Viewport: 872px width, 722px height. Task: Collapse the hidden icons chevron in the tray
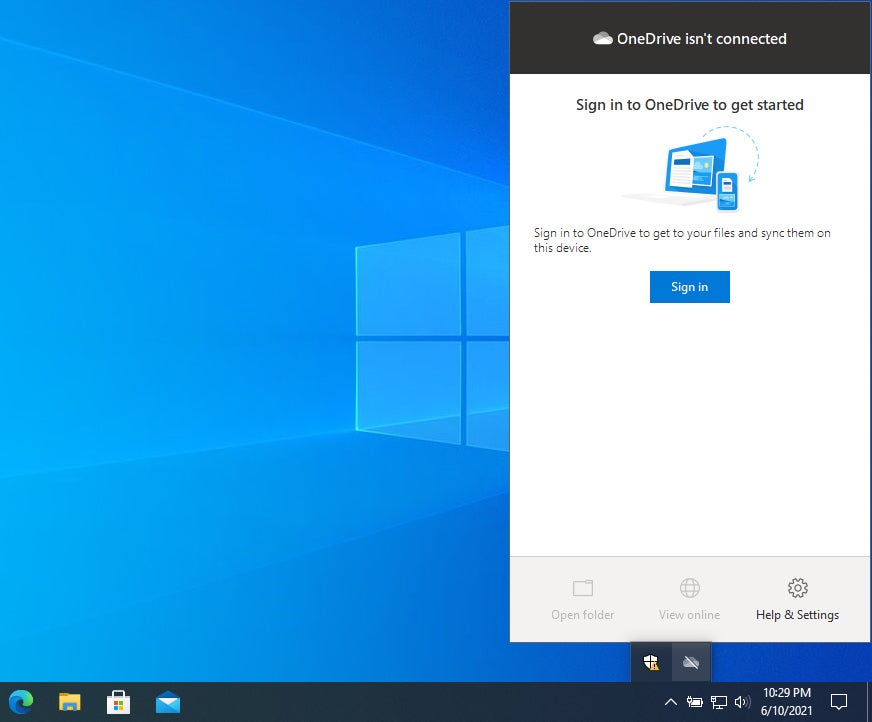pos(671,702)
